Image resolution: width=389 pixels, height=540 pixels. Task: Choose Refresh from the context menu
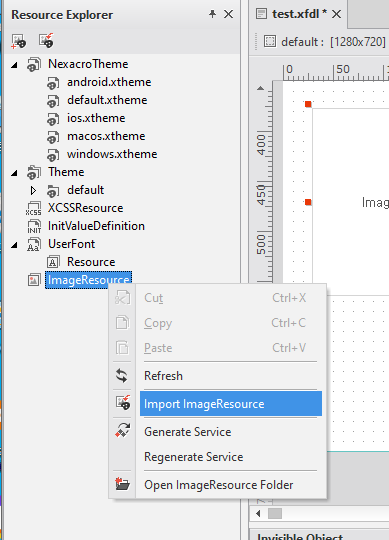point(231,376)
